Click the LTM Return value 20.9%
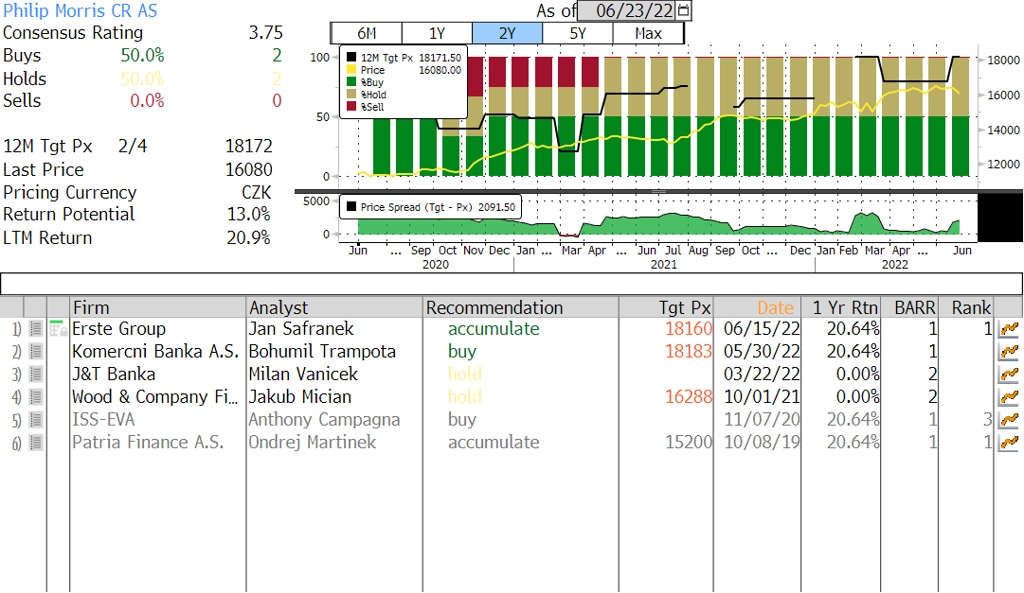This screenshot has height=593, width=1024. point(249,238)
